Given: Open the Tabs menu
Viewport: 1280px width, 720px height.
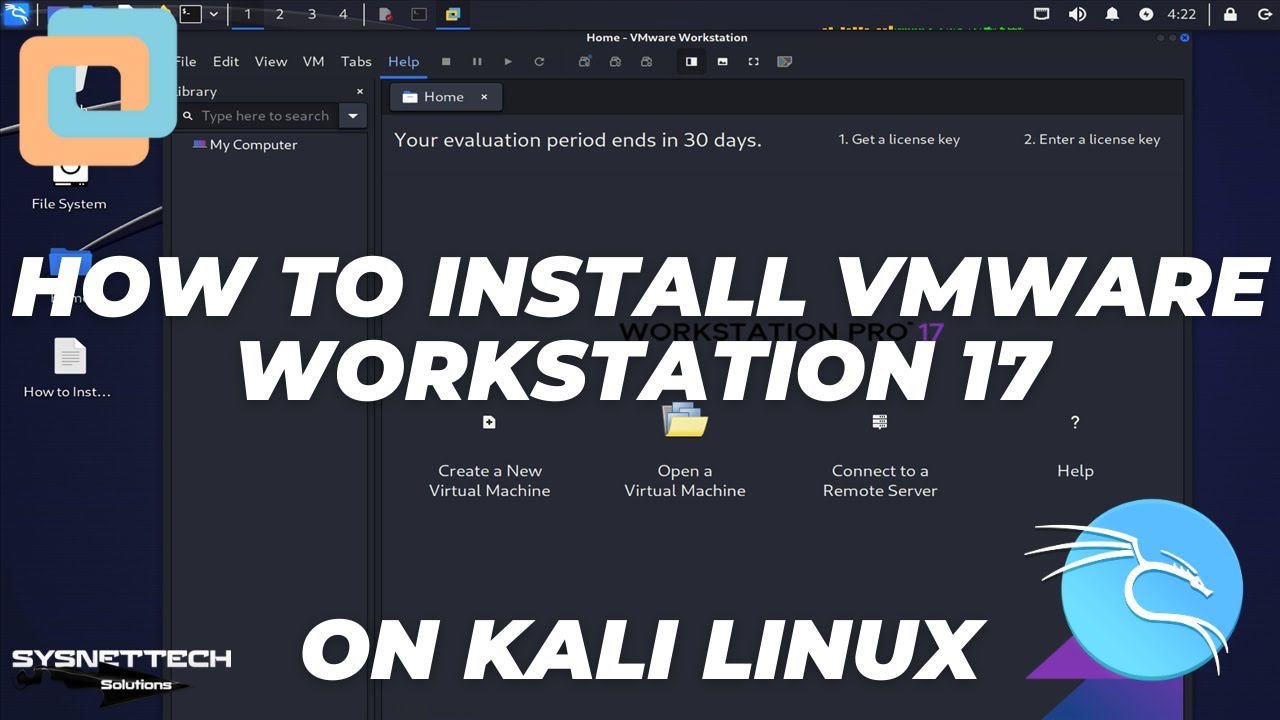Looking at the screenshot, I should (356, 61).
